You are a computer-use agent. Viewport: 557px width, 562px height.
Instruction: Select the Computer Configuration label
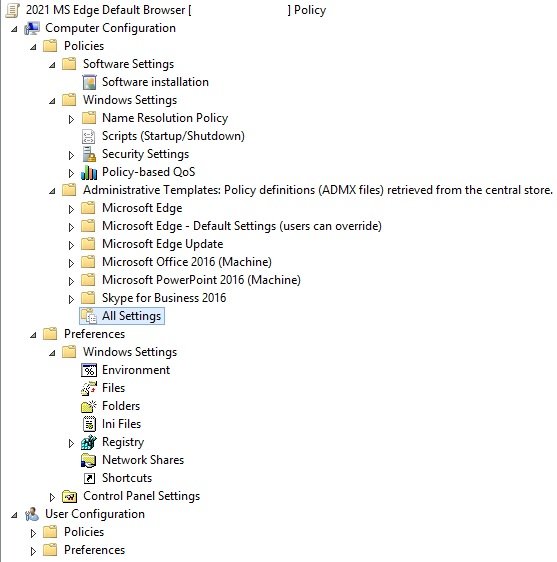pos(110,28)
